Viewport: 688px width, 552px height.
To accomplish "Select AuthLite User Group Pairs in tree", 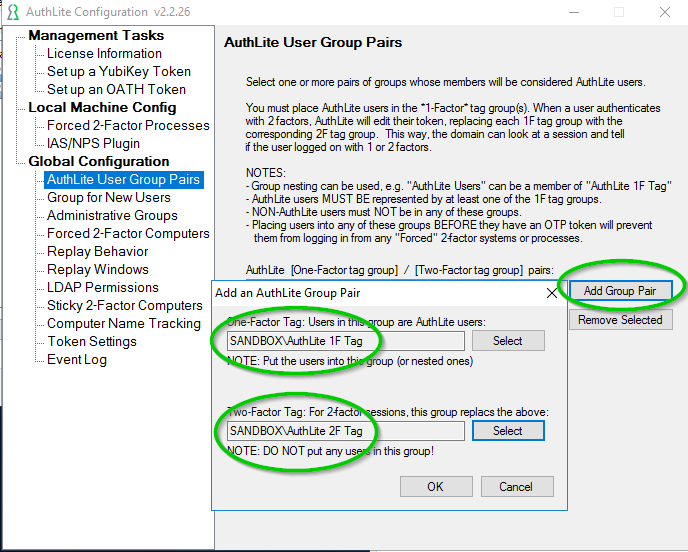I will (x=124, y=179).
